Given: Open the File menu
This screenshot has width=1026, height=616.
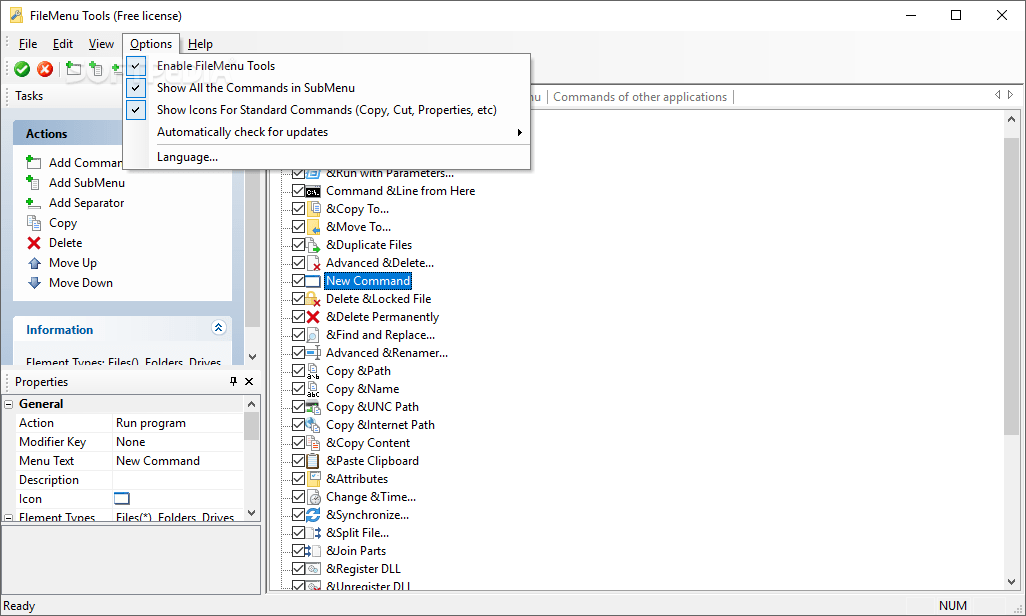Looking at the screenshot, I should click(27, 44).
